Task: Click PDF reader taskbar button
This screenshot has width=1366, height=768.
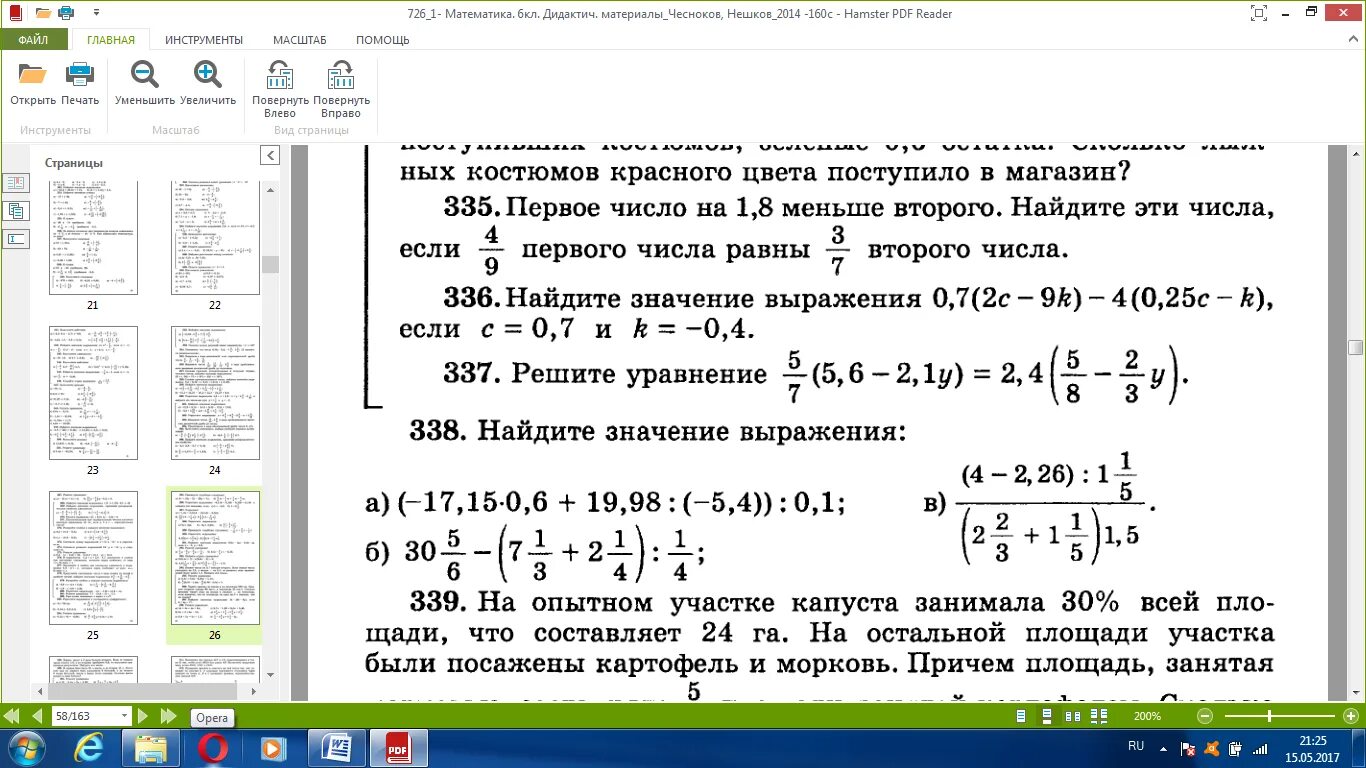Action: (399, 747)
